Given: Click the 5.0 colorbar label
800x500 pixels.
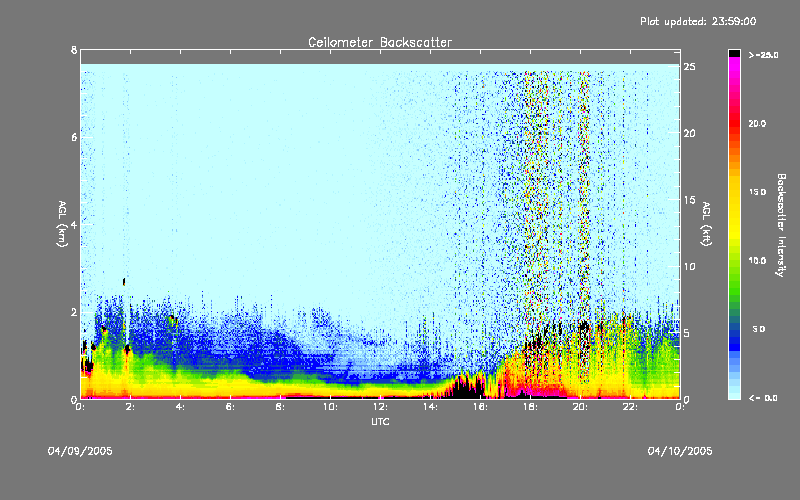Looking at the screenshot, I should (x=759, y=329).
